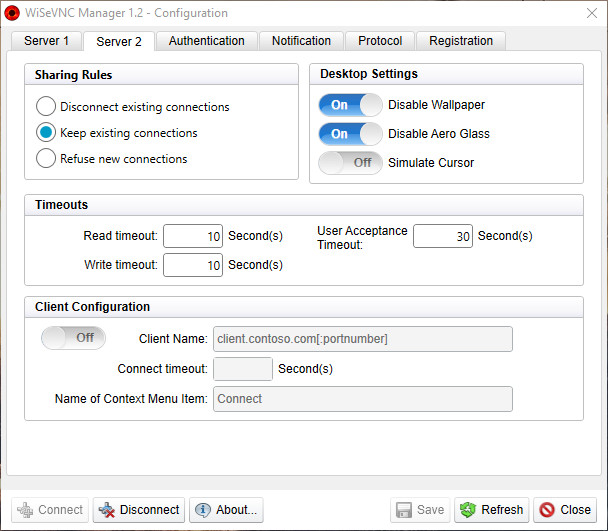The height and width of the screenshot is (531, 608).
Task: Click the 'Client Name:' label
Action: [x=173, y=339]
